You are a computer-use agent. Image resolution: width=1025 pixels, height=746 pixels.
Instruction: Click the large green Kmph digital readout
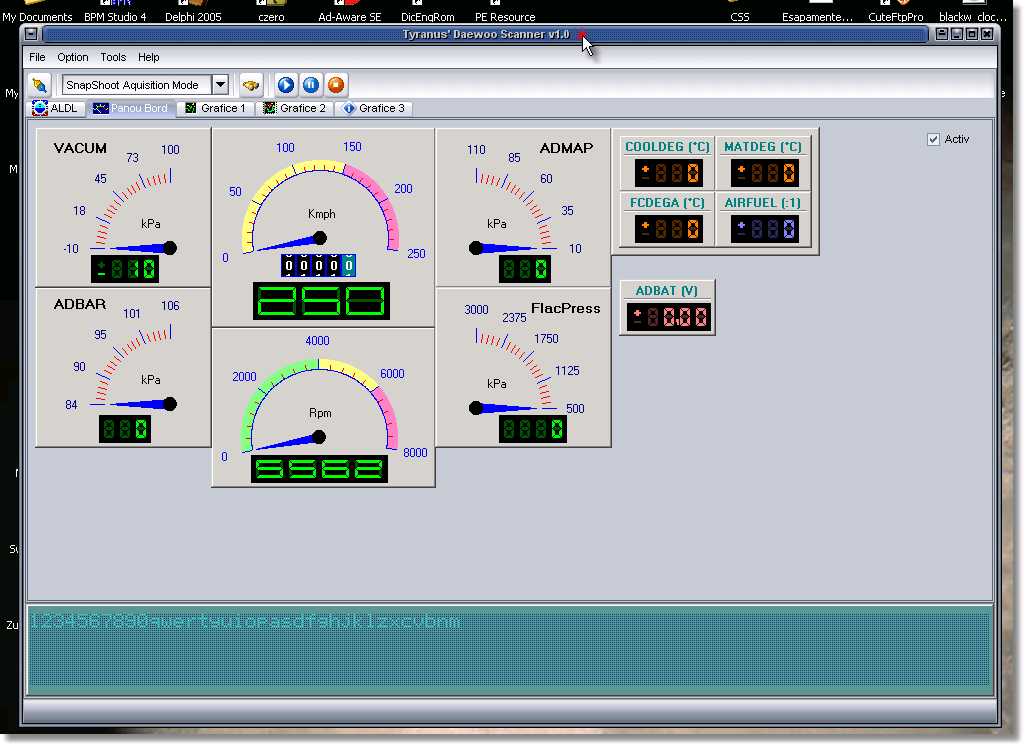[321, 301]
